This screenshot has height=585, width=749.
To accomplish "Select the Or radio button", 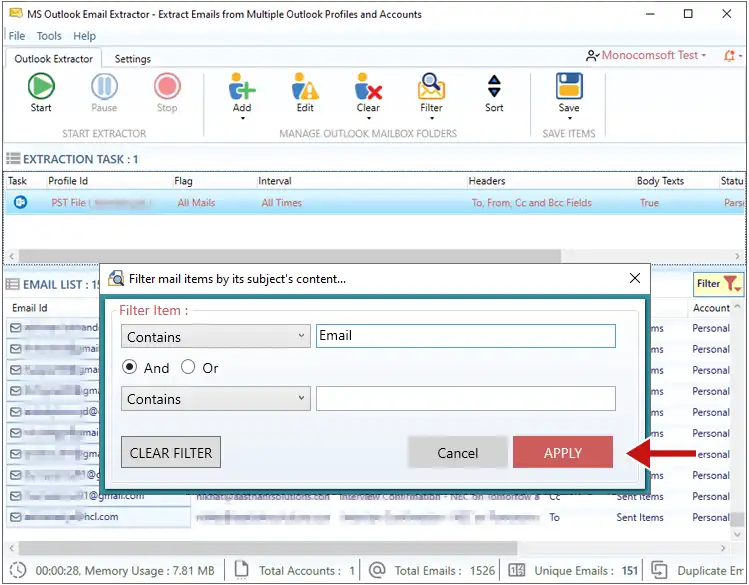I will [188, 367].
